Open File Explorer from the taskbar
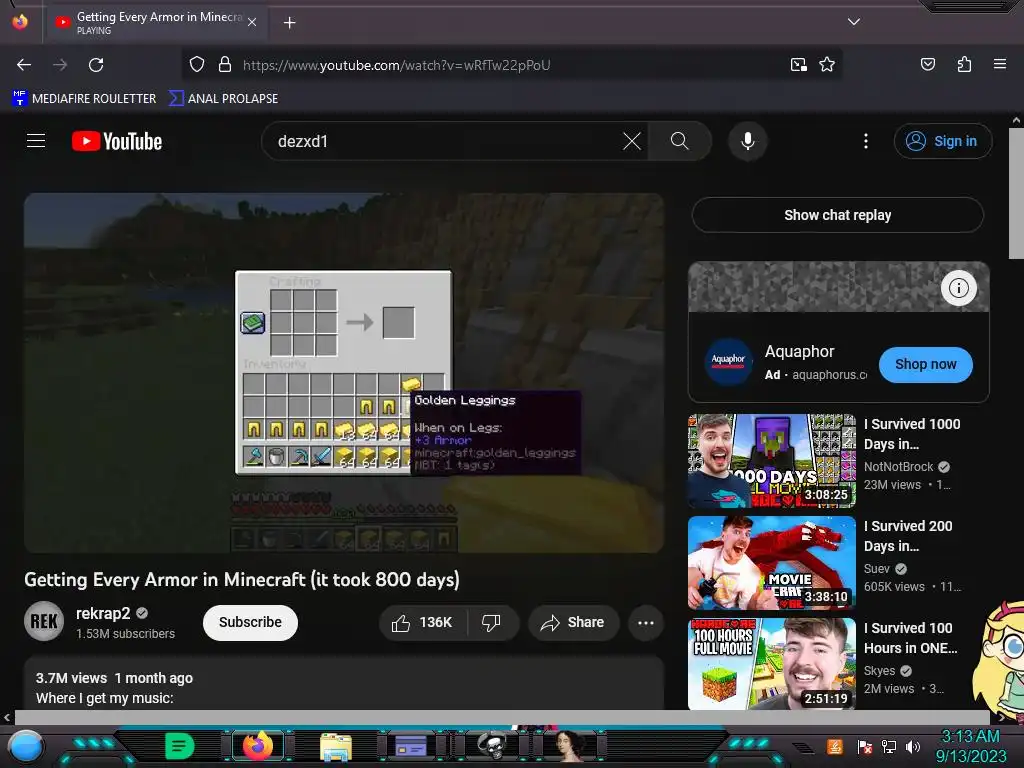1024x768 pixels. click(x=336, y=747)
